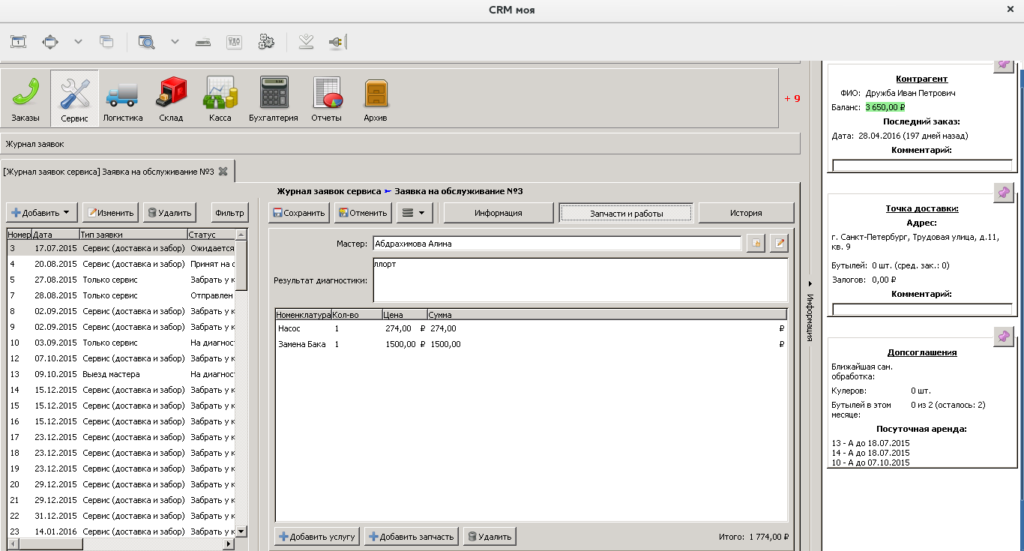Image resolution: width=1024 pixels, height=551 pixels.
Task: Click the select-master icon next to Мастер field
Action: 756,244
